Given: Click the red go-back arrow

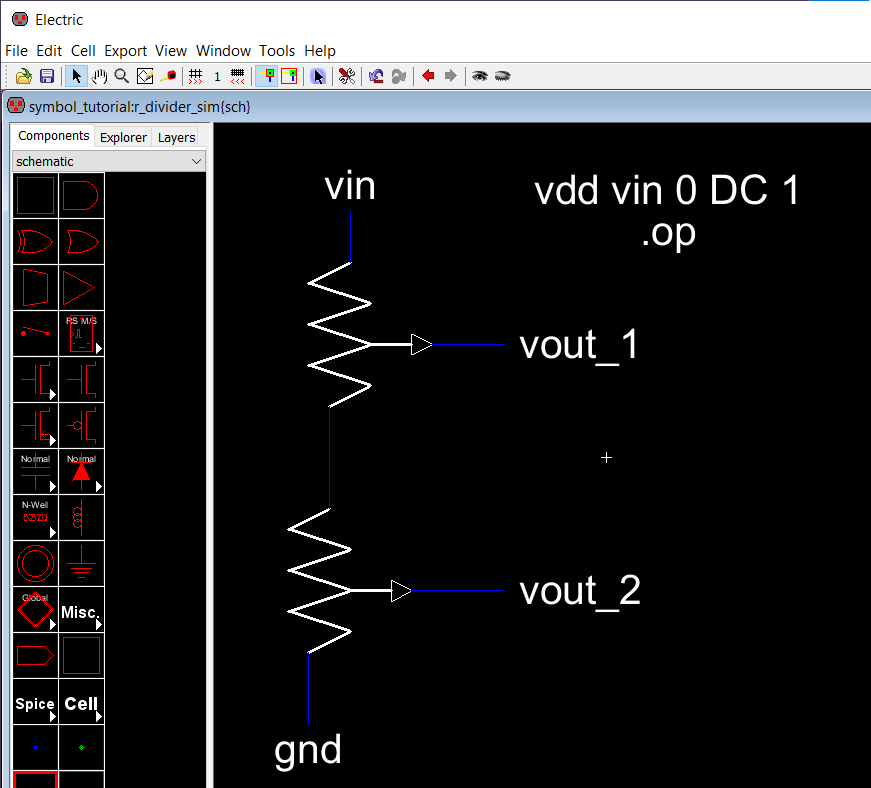Looking at the screenshot, I should 428,76.
